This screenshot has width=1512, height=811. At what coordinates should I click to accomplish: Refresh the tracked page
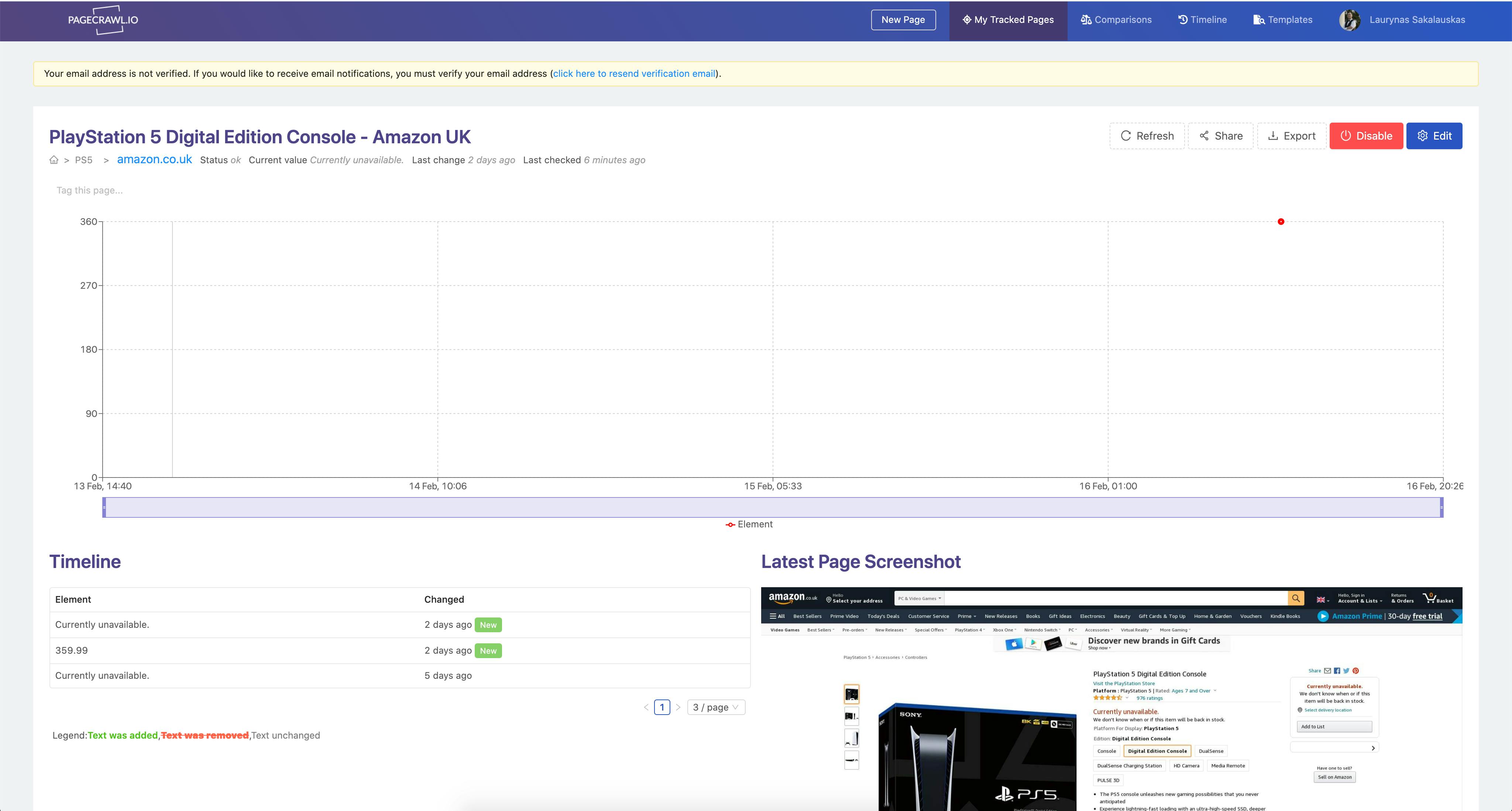click(1147, 136)
